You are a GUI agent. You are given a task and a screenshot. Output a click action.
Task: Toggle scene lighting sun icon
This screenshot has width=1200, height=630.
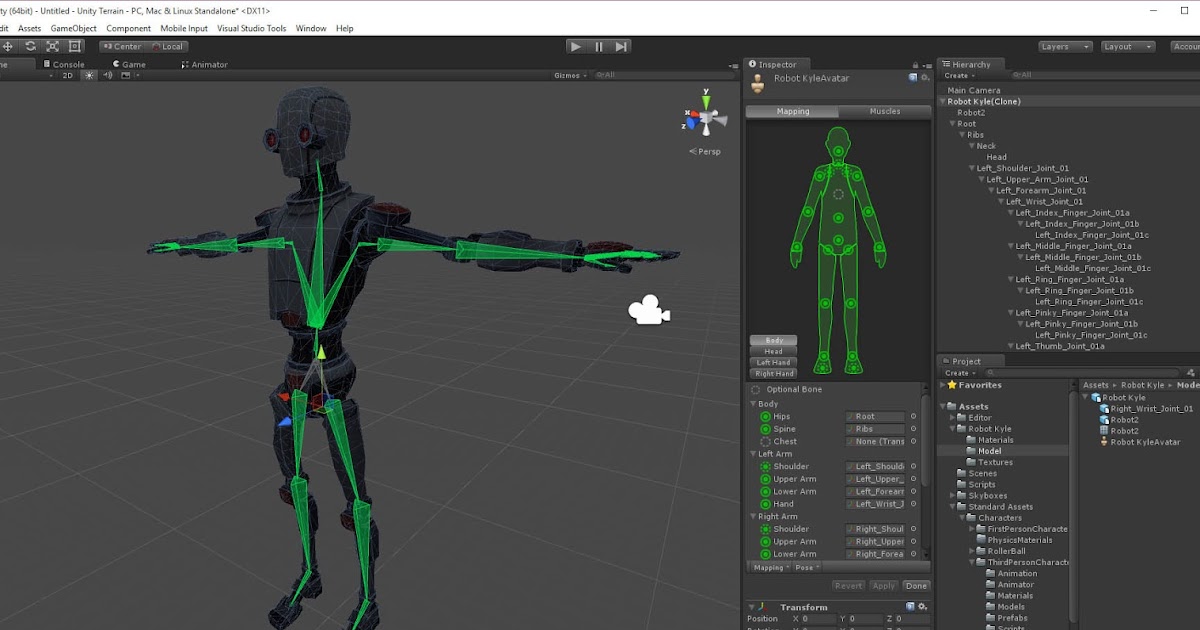88,75
